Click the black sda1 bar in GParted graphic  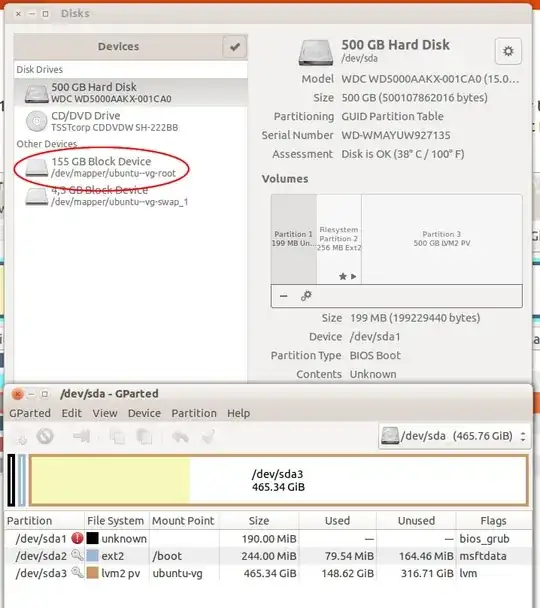tap(12, 480)
